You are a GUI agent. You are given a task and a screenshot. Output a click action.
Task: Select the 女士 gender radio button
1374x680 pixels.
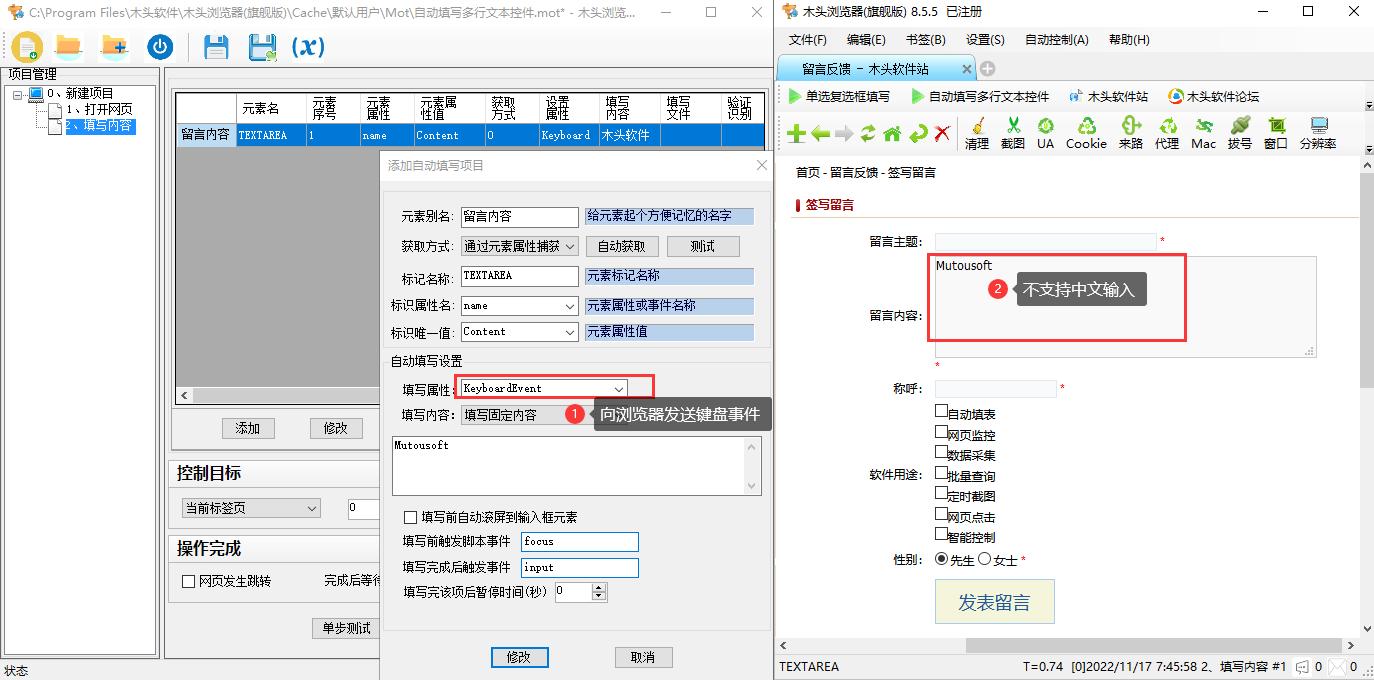pyautogui.click(x=985, y=560)
